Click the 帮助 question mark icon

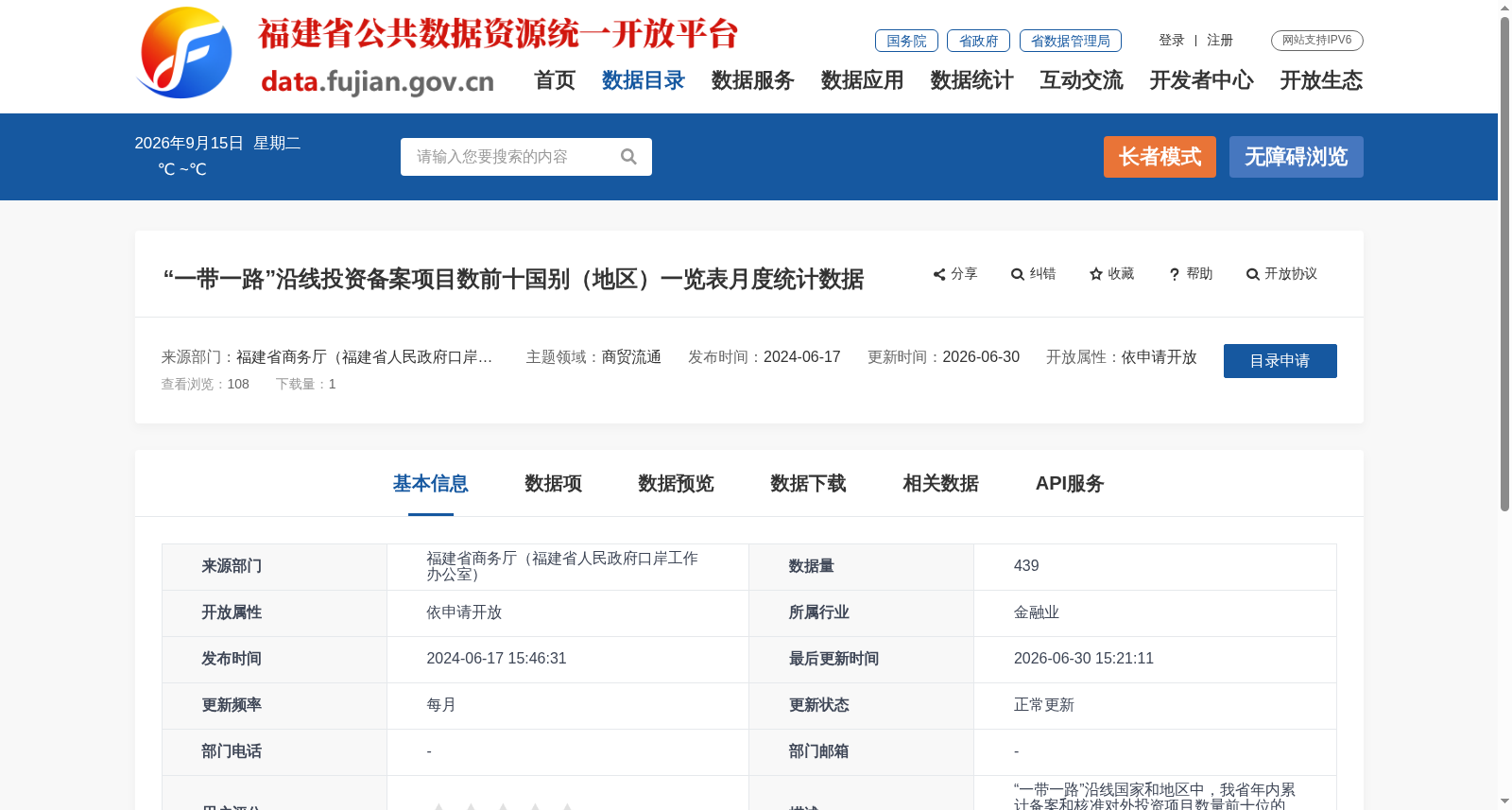[1175, 274]
